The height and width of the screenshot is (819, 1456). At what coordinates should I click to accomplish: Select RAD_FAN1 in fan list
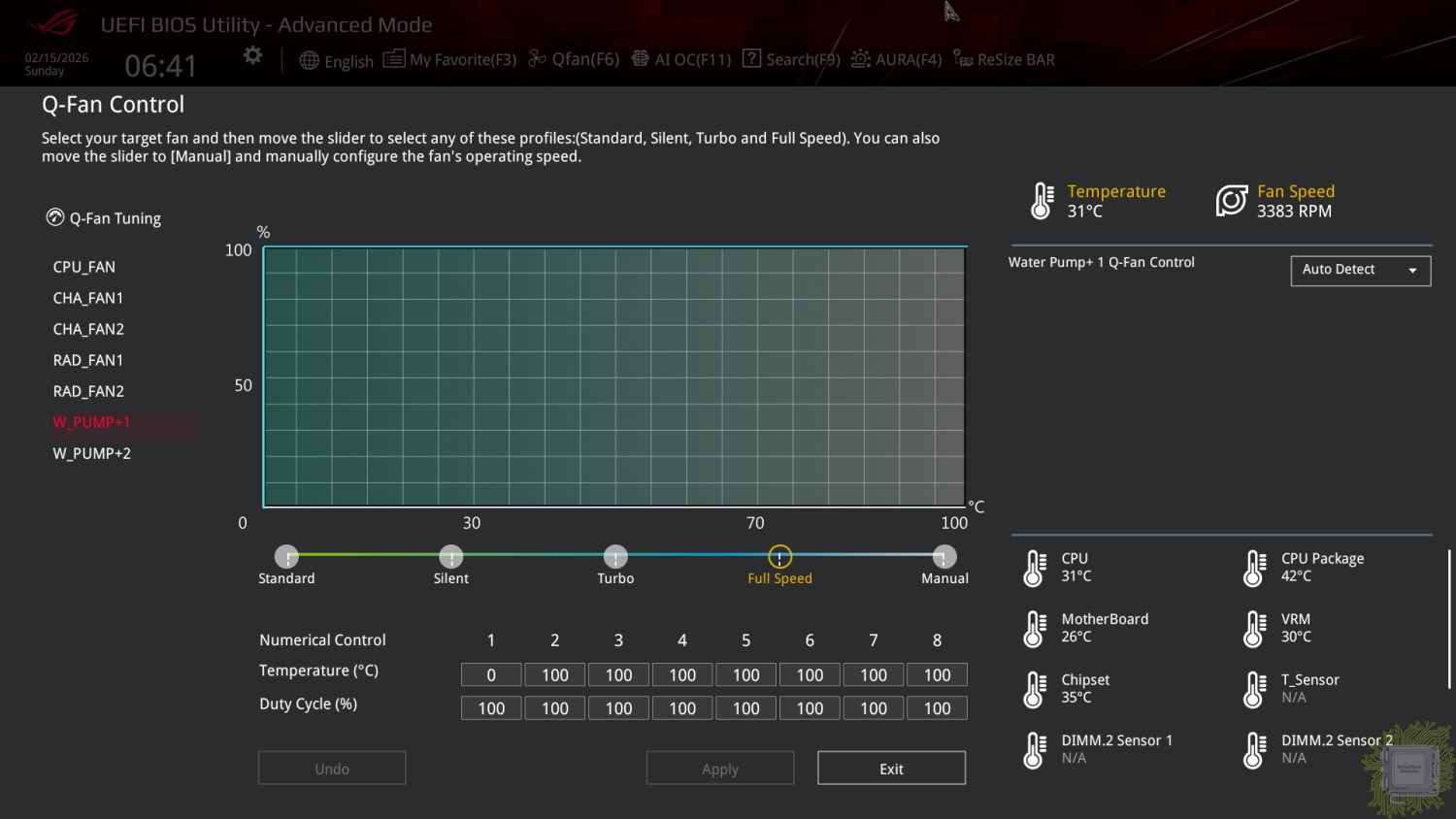pos(88,360)
